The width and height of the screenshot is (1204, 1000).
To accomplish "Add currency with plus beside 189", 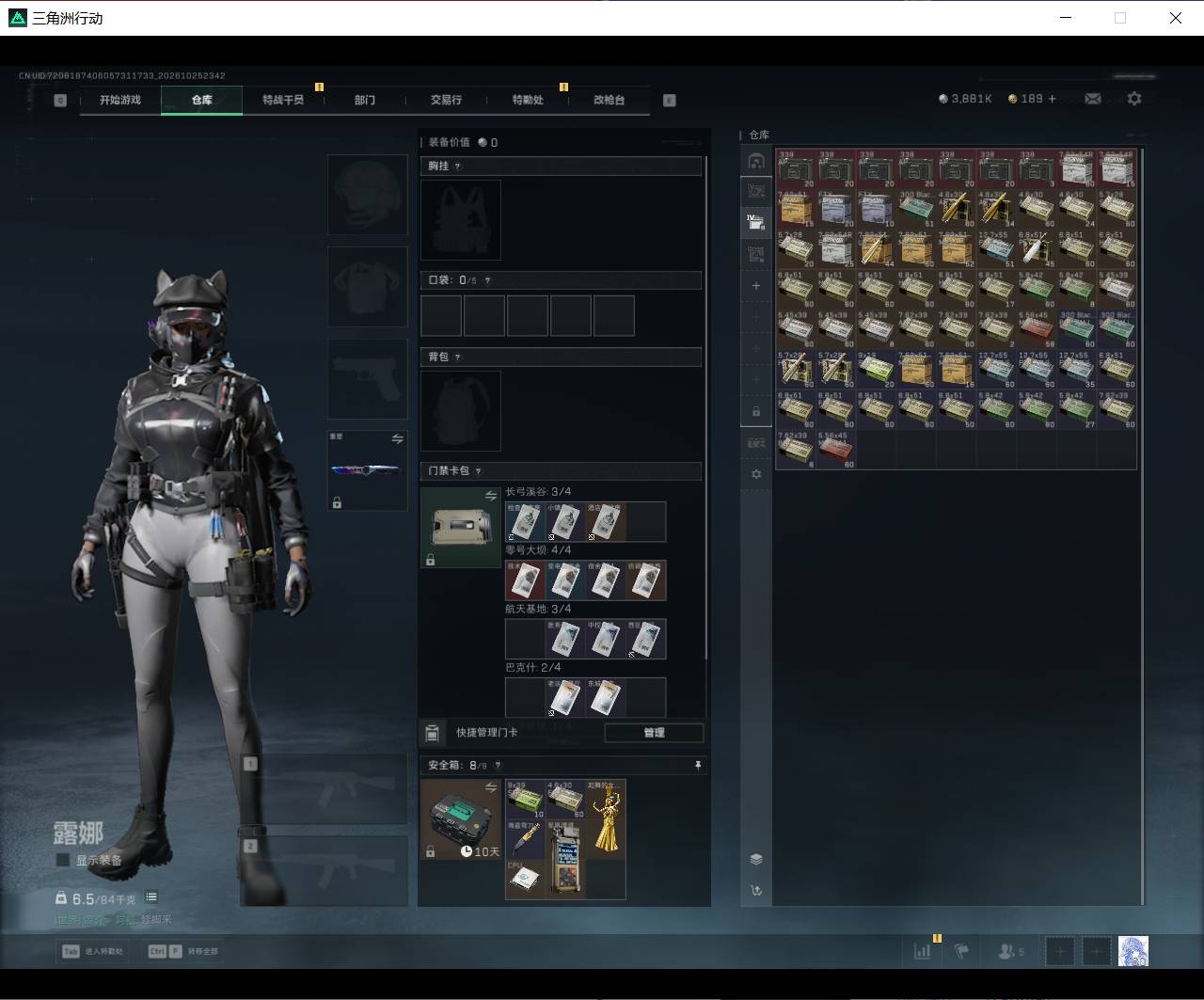I will point(1052,99).
